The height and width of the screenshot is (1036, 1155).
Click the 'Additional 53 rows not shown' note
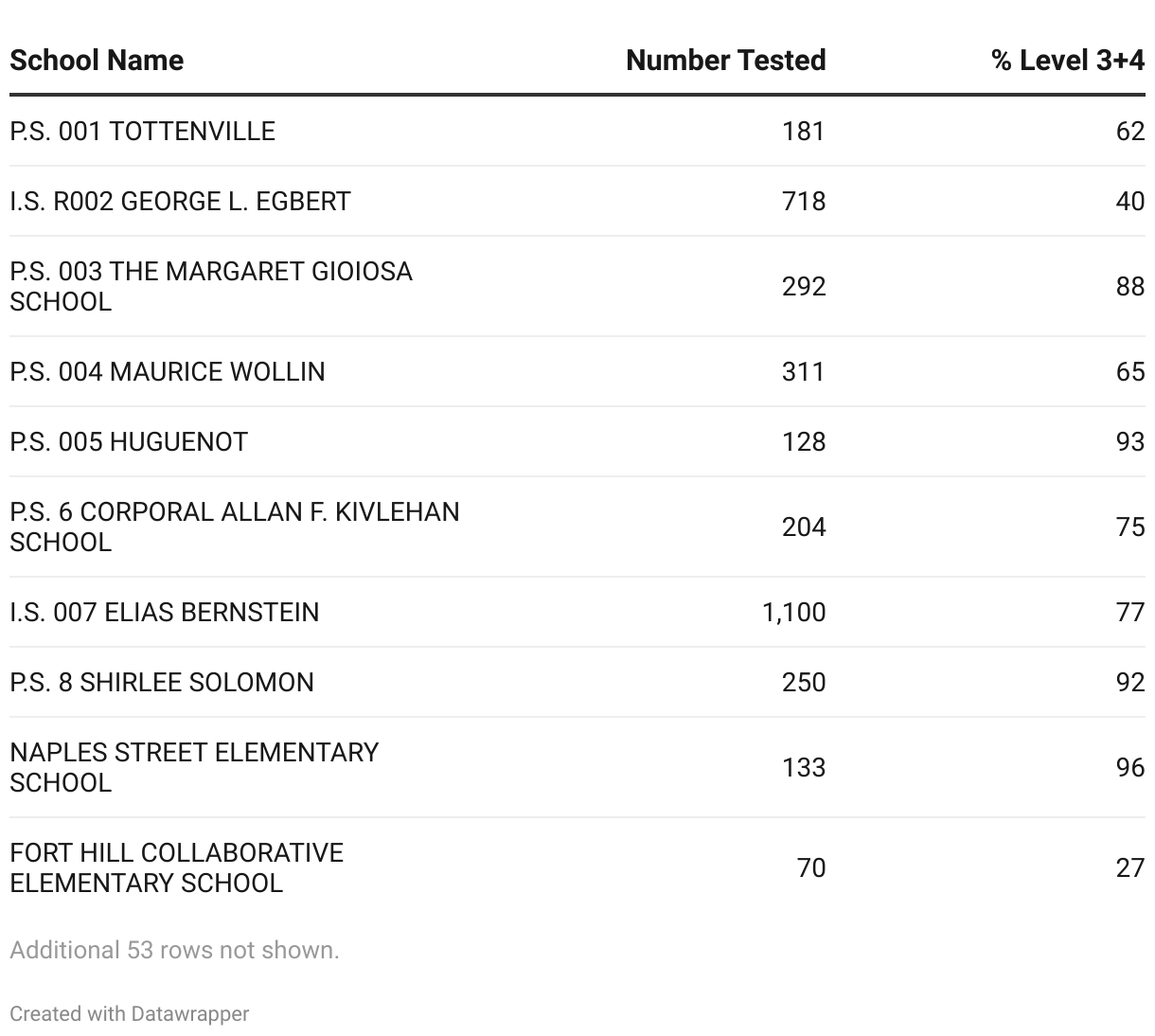(x=174, y=950)
